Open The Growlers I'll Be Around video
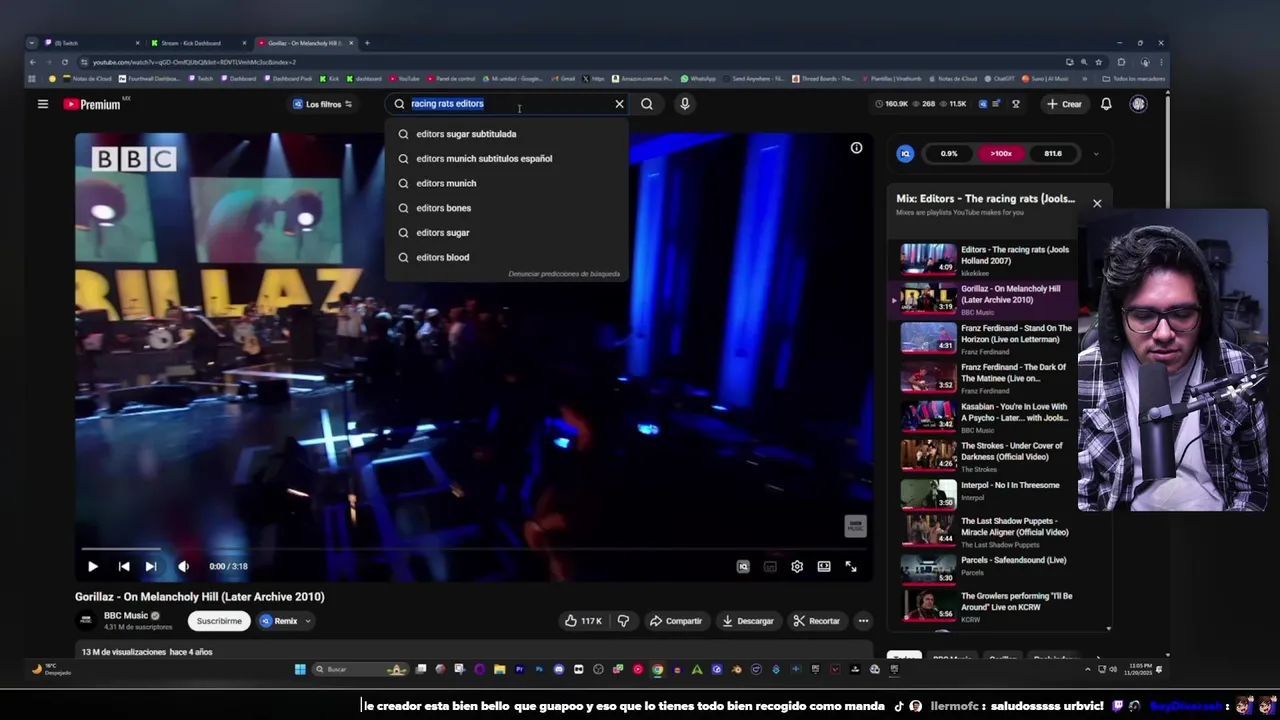Viewport: 1280px width, 720px height. pos(986,606)
